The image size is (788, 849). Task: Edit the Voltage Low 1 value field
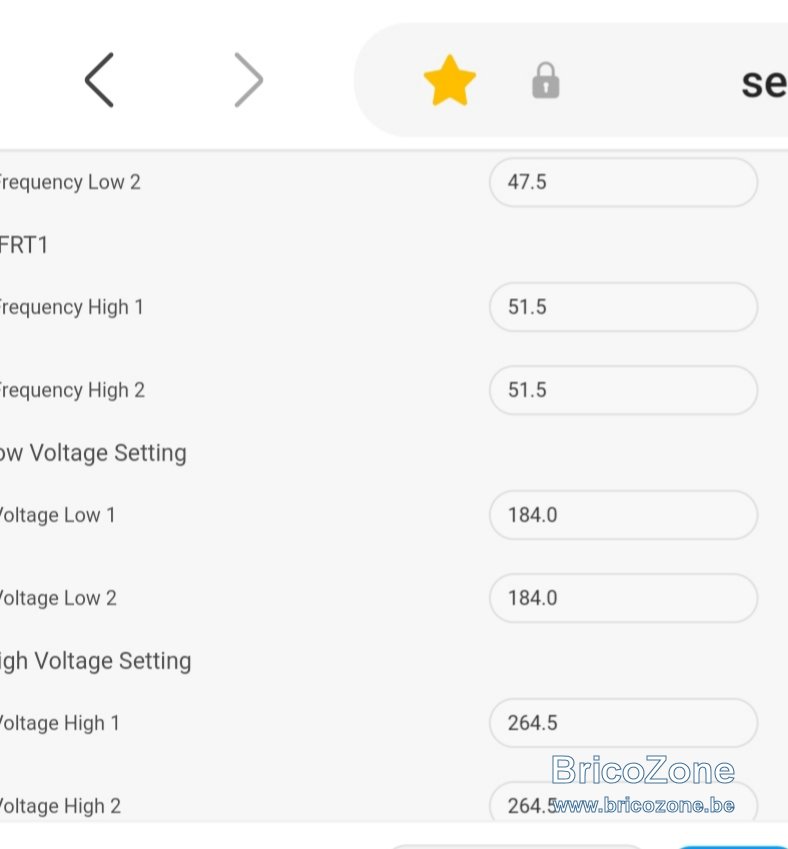click(x=623, y=515)
